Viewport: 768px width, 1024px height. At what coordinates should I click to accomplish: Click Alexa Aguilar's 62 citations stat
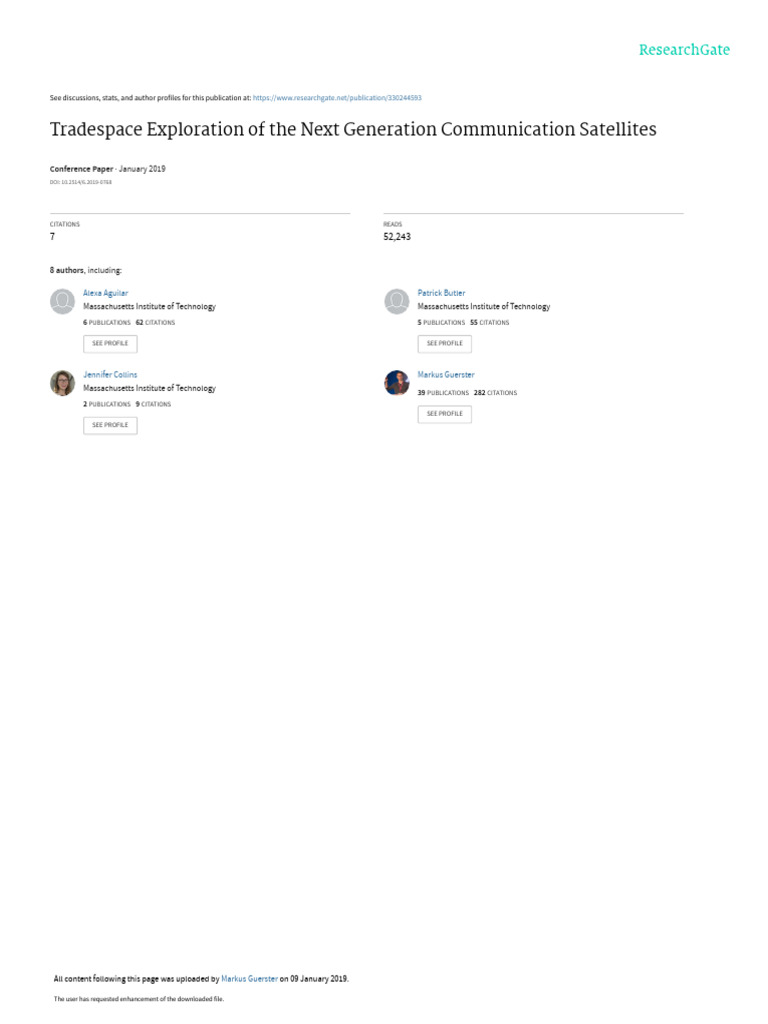click(155, 323)
